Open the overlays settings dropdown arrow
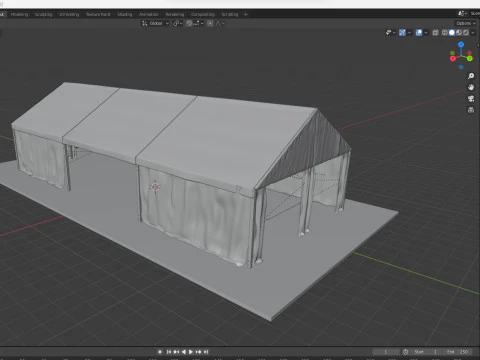Screen dimensions: 480x360 coord(426,32)
